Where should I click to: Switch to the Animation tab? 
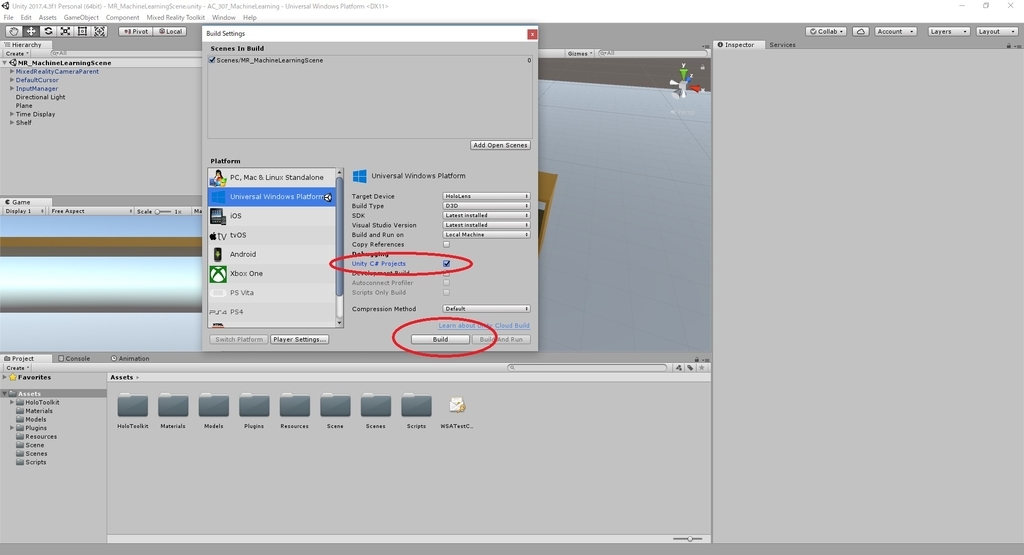coord(130,358)
